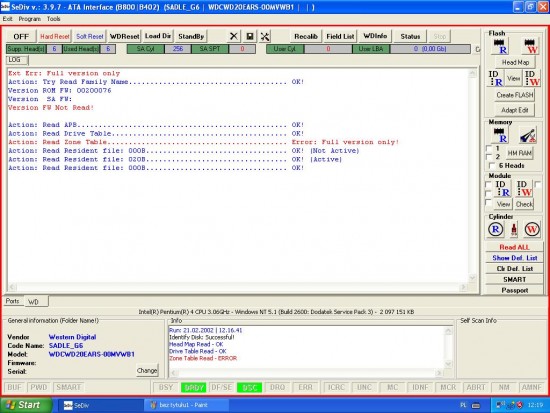550x413 pixels.
Task: Click the OFF power button
Action: [21, 36]
